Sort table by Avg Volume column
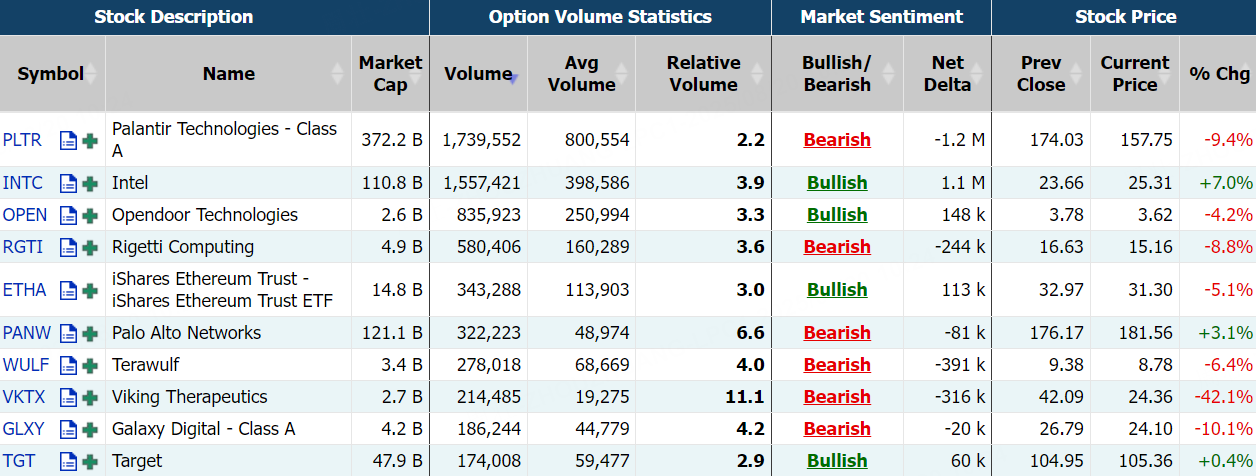1256x476 pixels. pyautogui.click(x=582, y=74)
